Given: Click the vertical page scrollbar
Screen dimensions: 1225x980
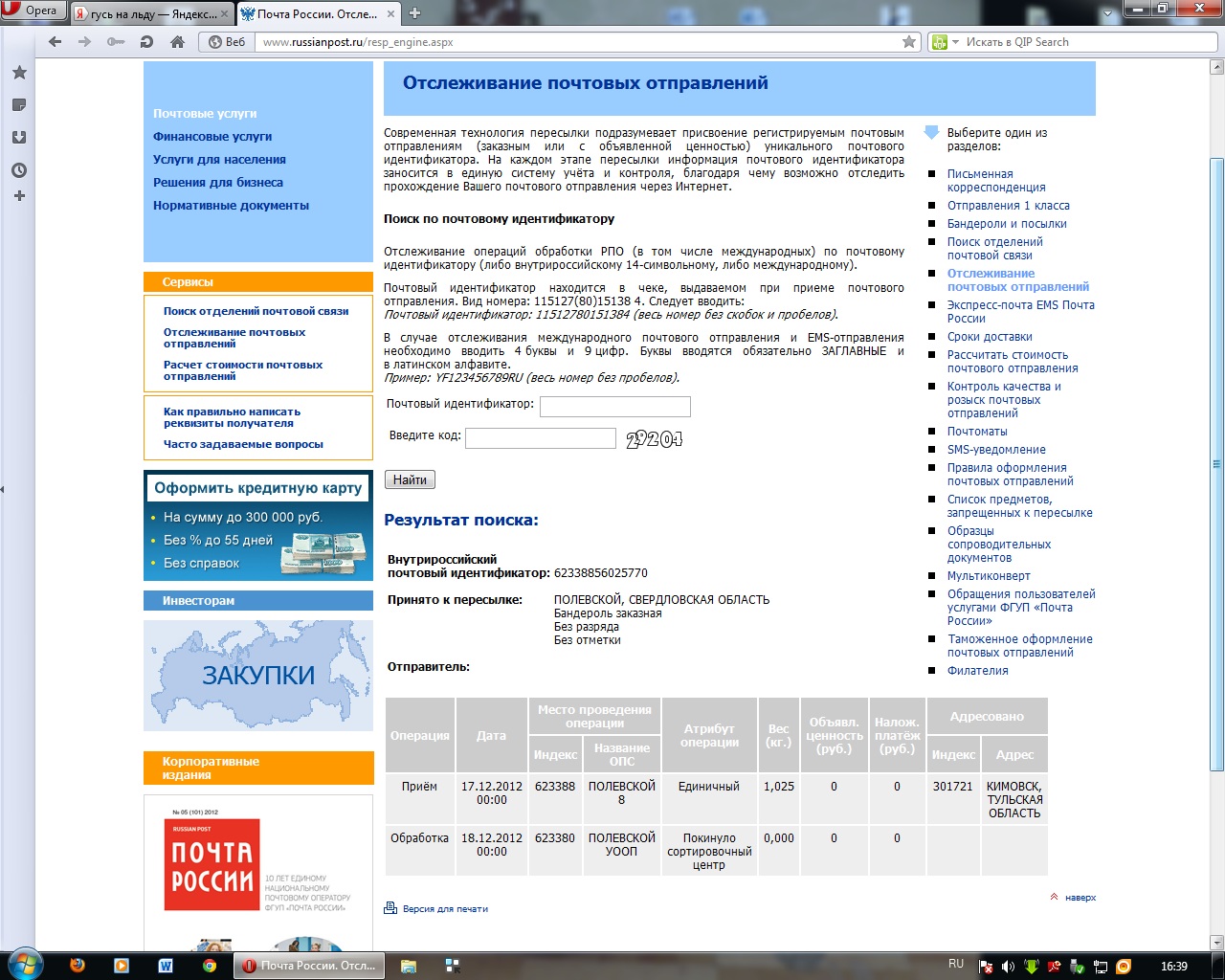Looking at the screenshot, I should click(1217, 464).
